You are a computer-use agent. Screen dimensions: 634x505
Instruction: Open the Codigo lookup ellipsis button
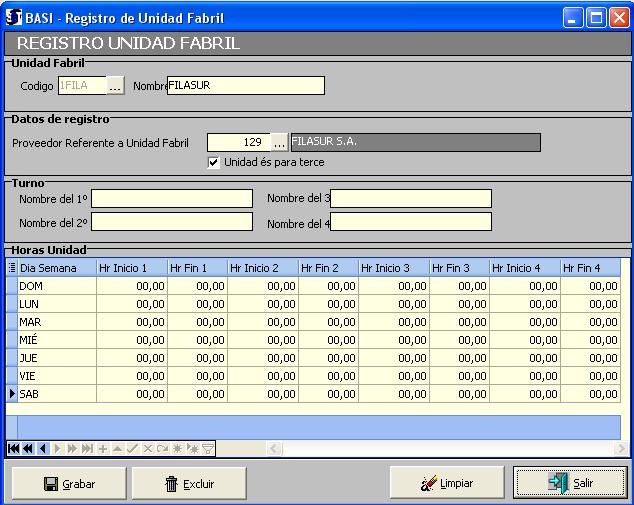click(x=116, y=86)
